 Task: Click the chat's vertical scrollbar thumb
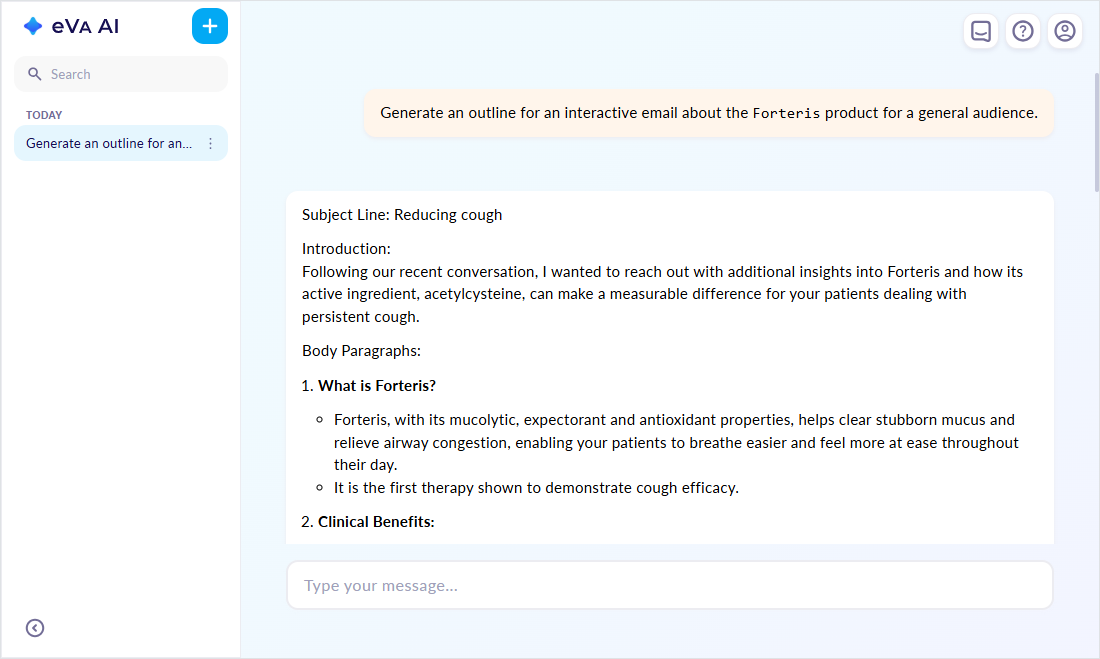coord(1096,130)
